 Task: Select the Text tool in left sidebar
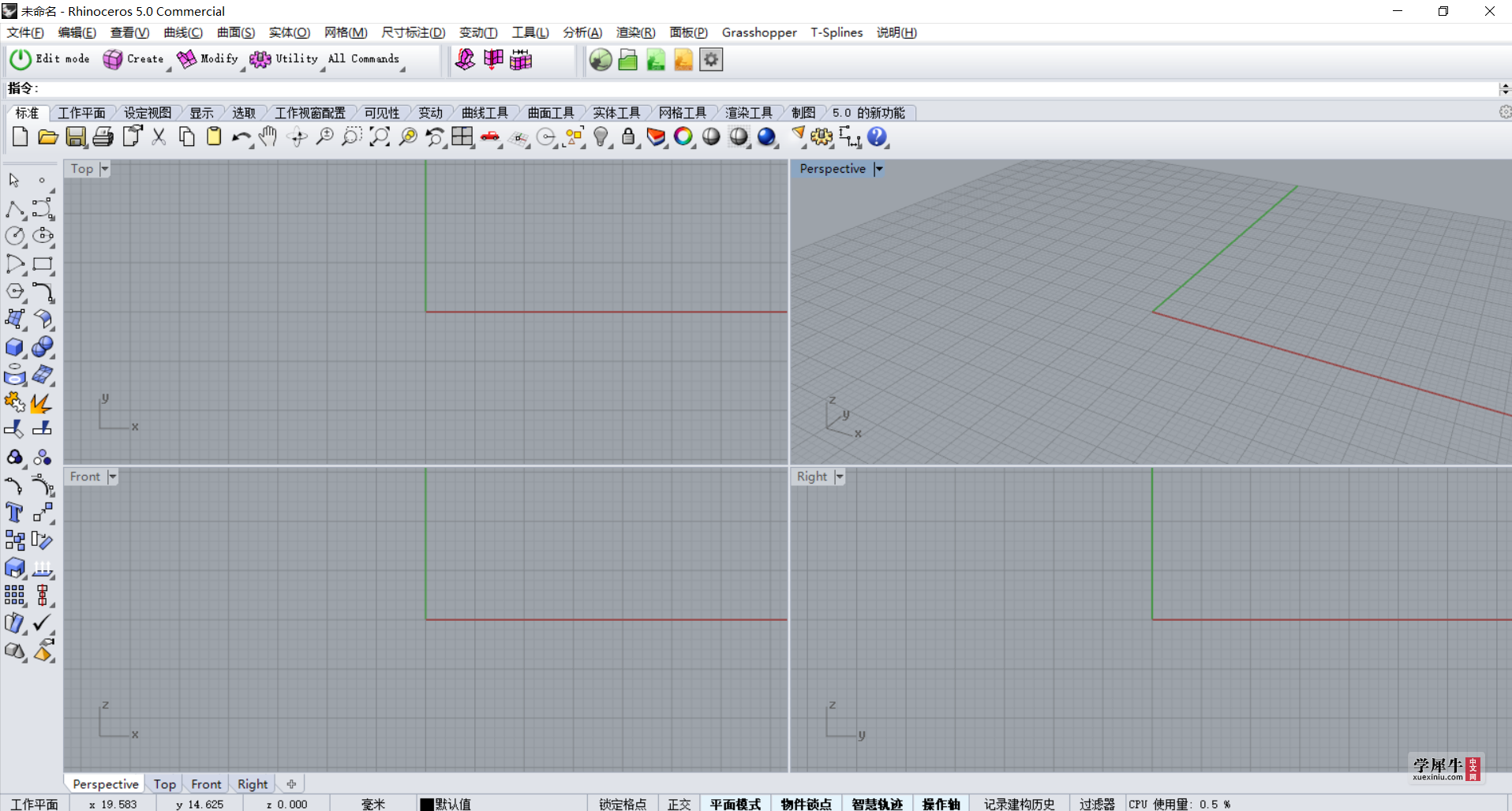click(15, 513)
